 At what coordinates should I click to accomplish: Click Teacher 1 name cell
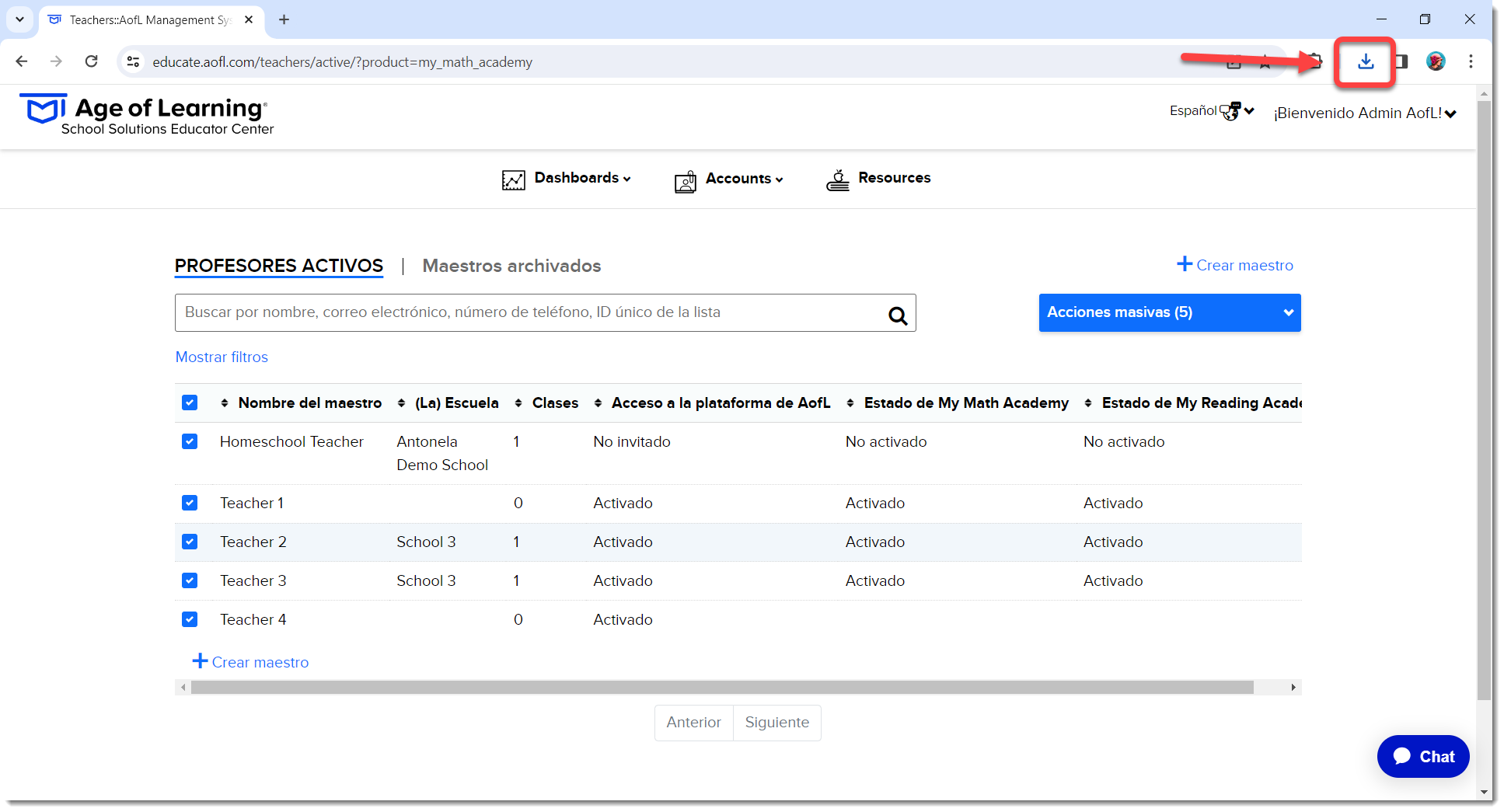[x=252, y=503]
